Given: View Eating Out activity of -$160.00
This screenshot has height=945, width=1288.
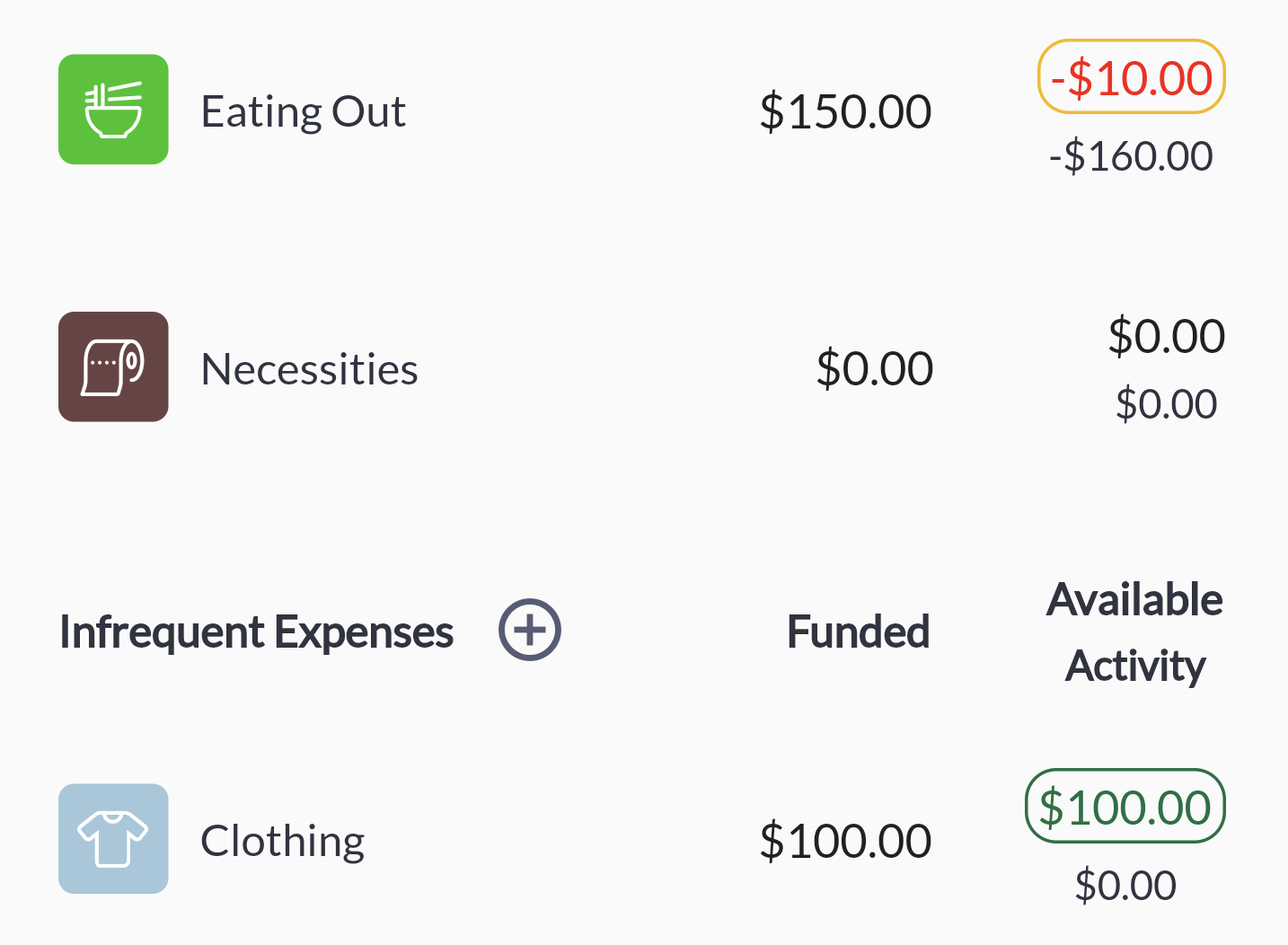Looking at the screenshot, I should pyautogui.click(x=1131, y=156).
